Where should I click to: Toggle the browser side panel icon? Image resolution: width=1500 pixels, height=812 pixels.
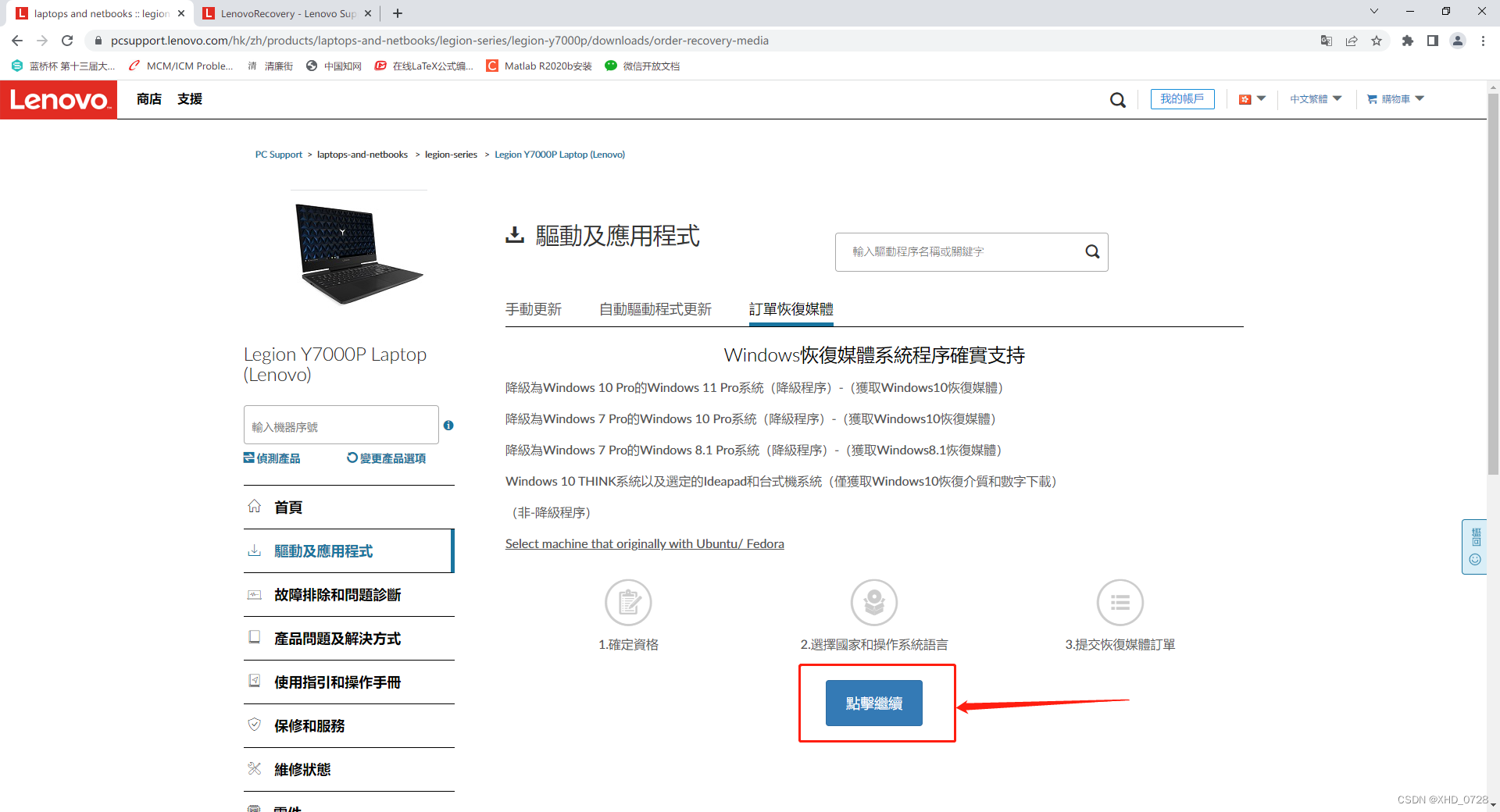coord(1433,41)
